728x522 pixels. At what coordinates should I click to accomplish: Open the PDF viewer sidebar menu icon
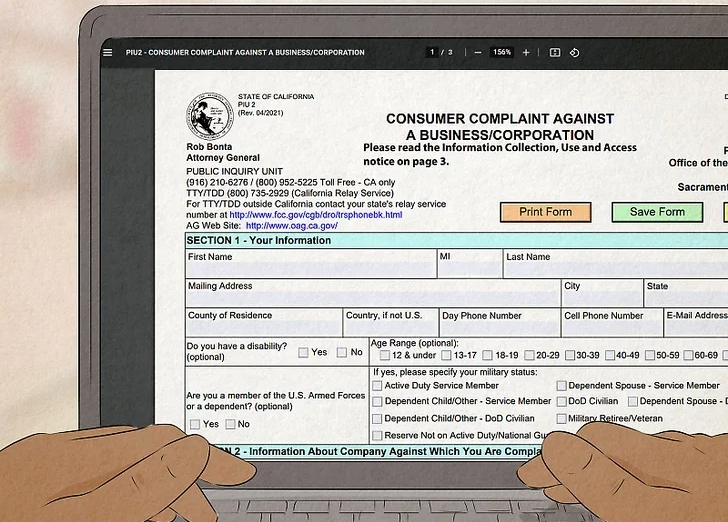pyautogui.click(x=108, y=52)
